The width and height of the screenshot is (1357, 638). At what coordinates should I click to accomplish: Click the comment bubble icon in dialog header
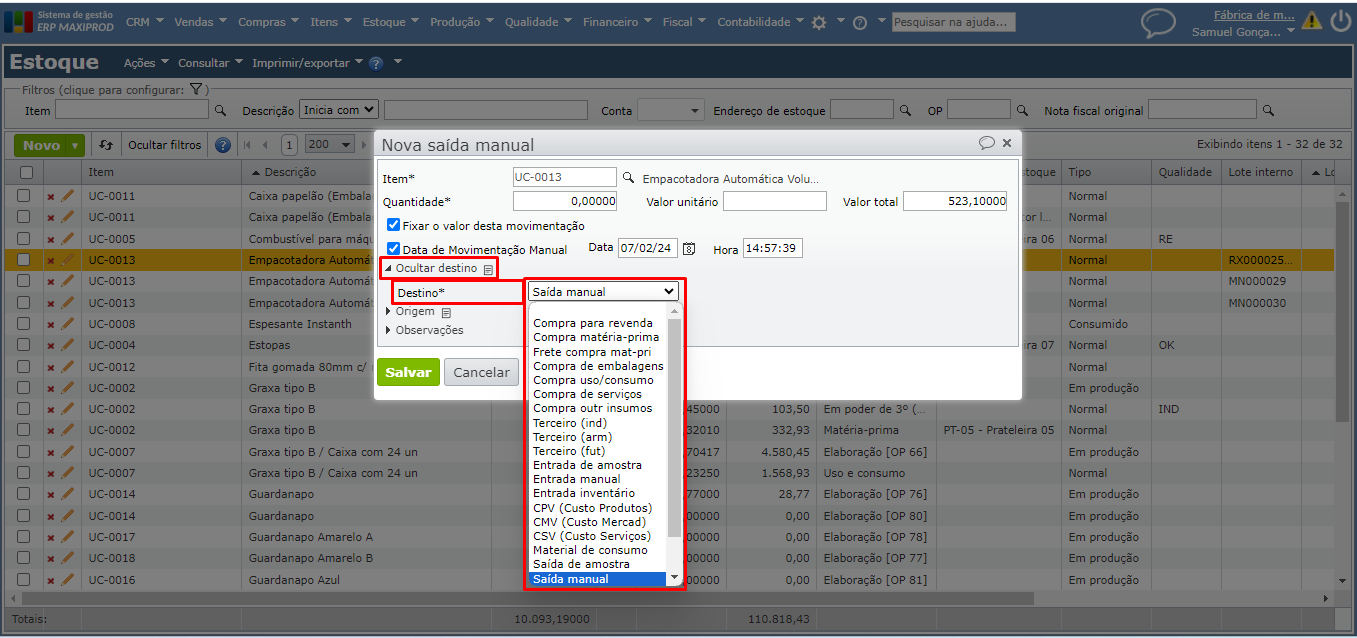(x=987, y=143)
